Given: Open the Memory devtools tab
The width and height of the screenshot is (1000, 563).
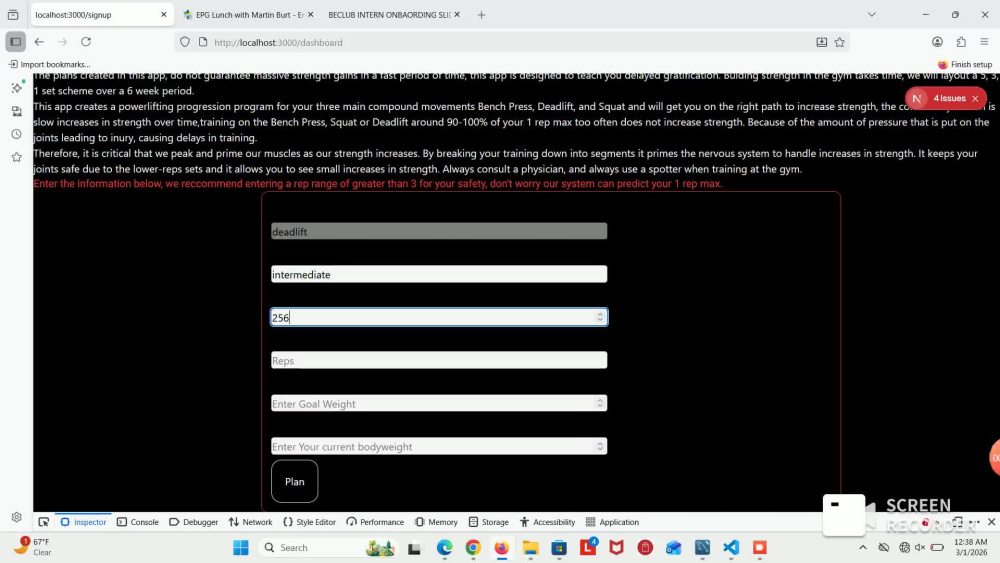Looking at the screenshot, I should [x=436, y=522].
